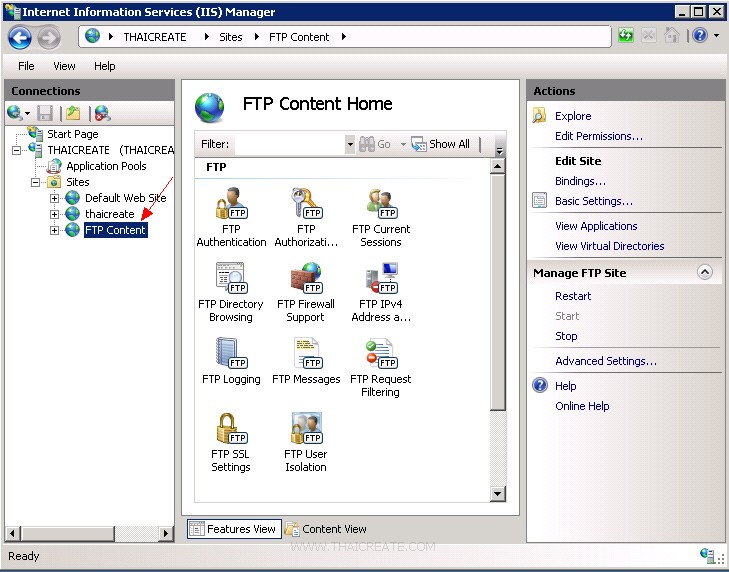Click in the Filter input field
729x572 pixels.
point(290,144)
